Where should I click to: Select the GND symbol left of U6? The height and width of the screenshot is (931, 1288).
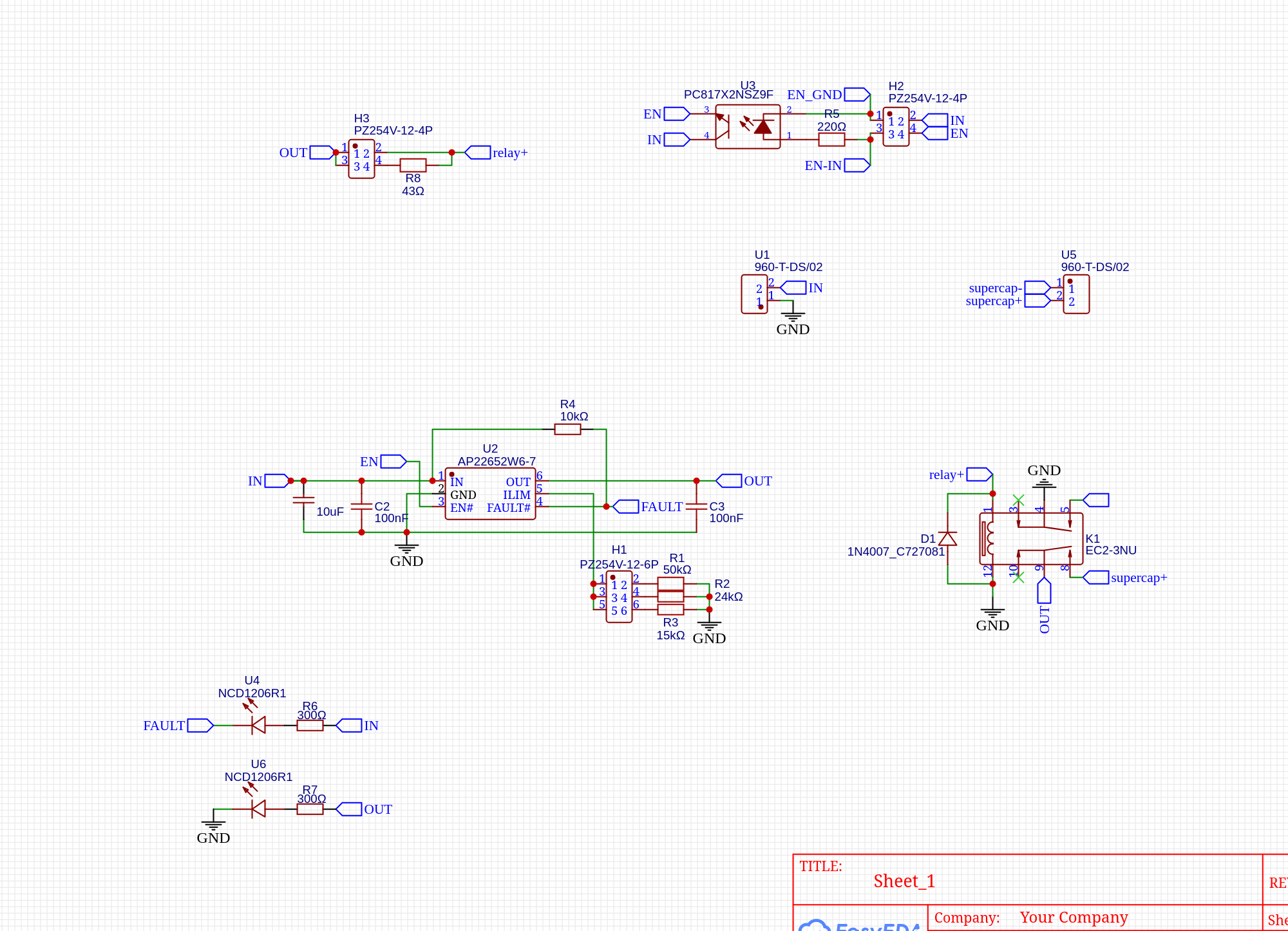click(213, 826)
